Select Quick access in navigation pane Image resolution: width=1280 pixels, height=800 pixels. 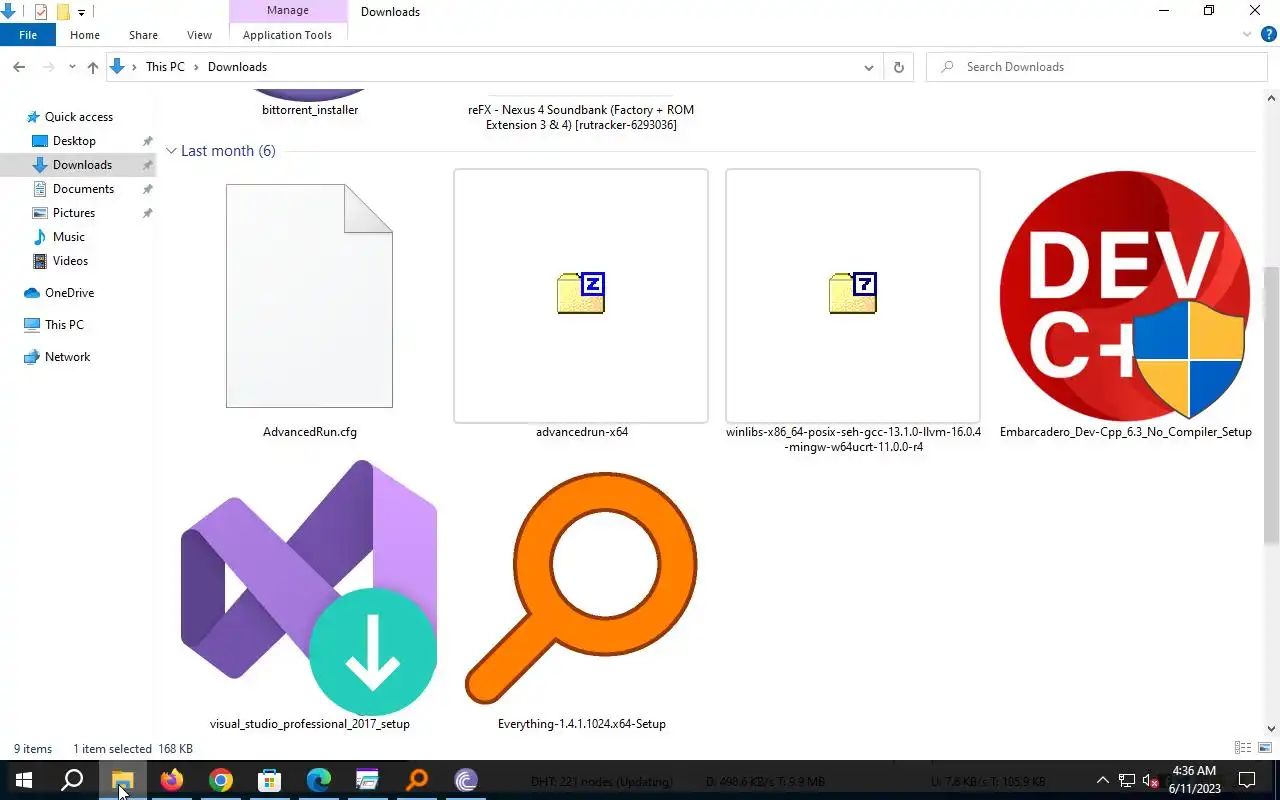coord(79,117)
